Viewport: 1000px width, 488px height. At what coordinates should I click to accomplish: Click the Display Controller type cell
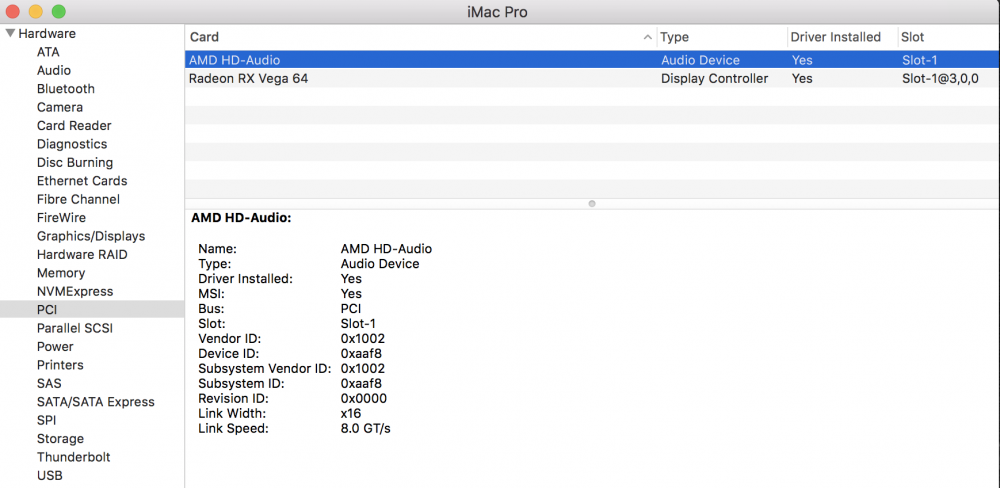click(x=714, y=78)
